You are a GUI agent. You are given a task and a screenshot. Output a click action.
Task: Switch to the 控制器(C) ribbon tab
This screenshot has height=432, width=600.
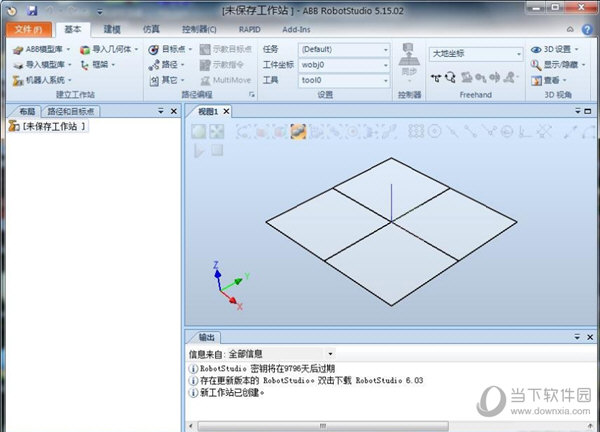coord(199,29)
